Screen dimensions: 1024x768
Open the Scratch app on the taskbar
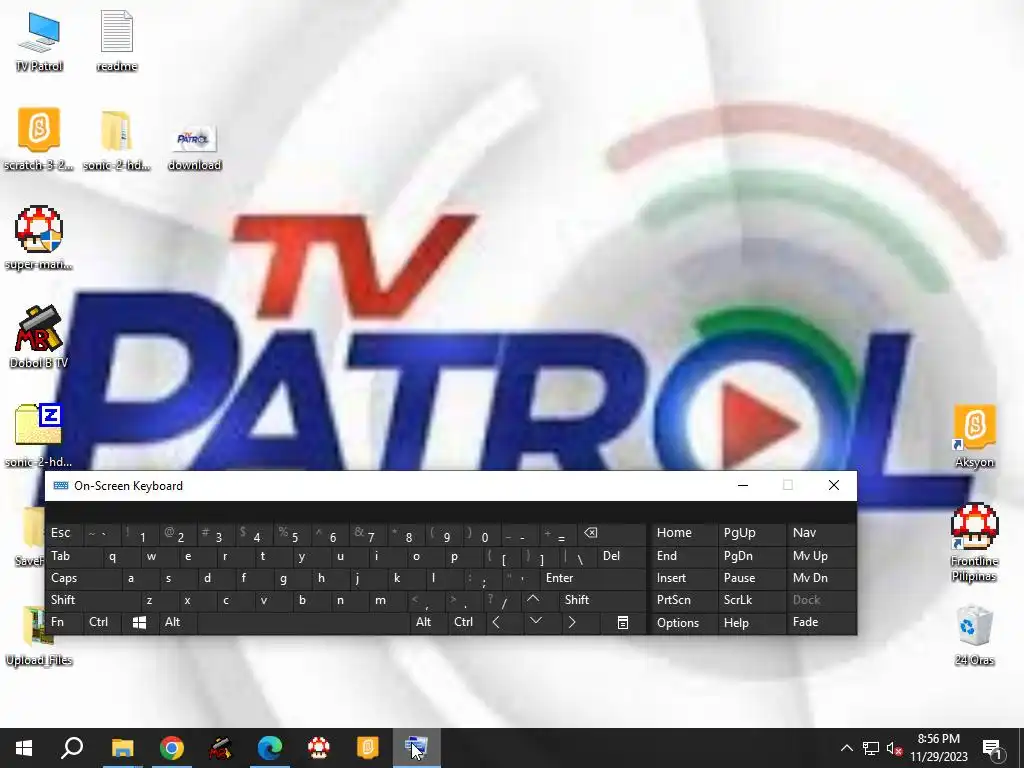[x=368, y=748]
